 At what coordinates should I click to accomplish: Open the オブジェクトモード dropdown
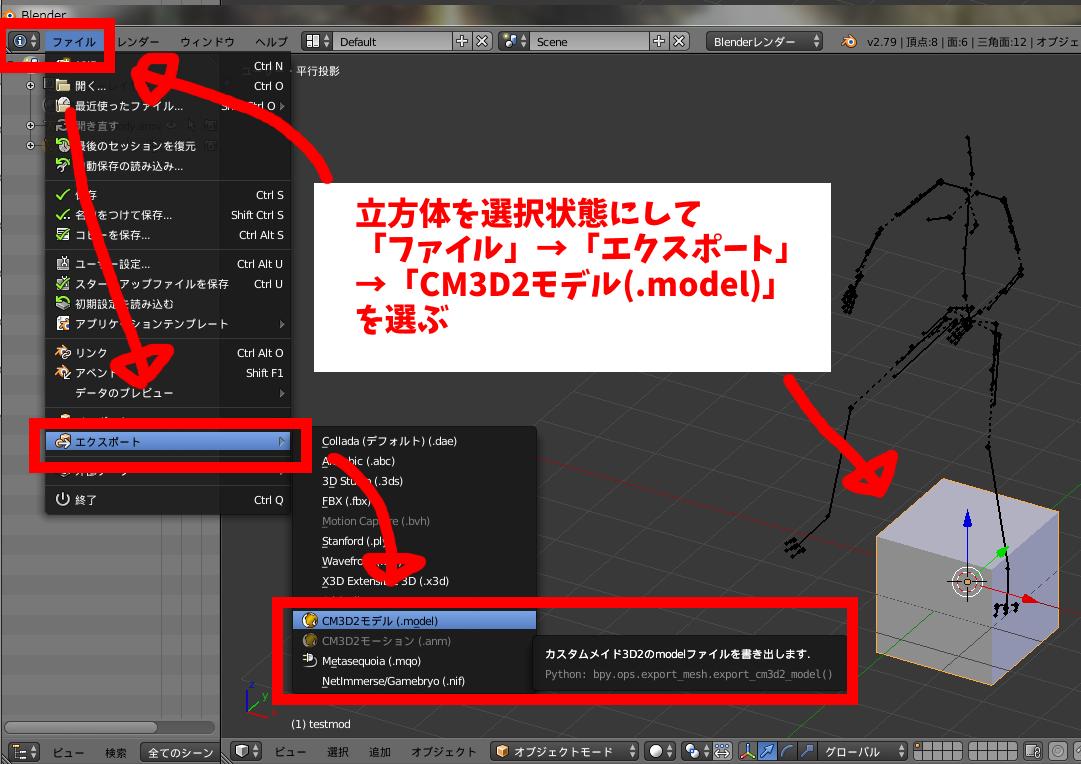(x=566, y=751)
